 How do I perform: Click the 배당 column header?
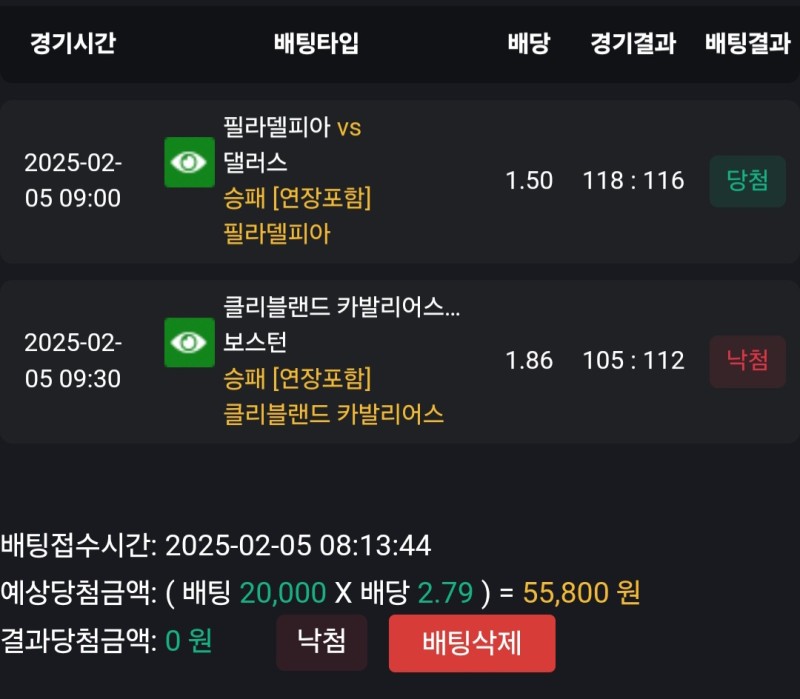pyautogui.click(x=528, y=43)
